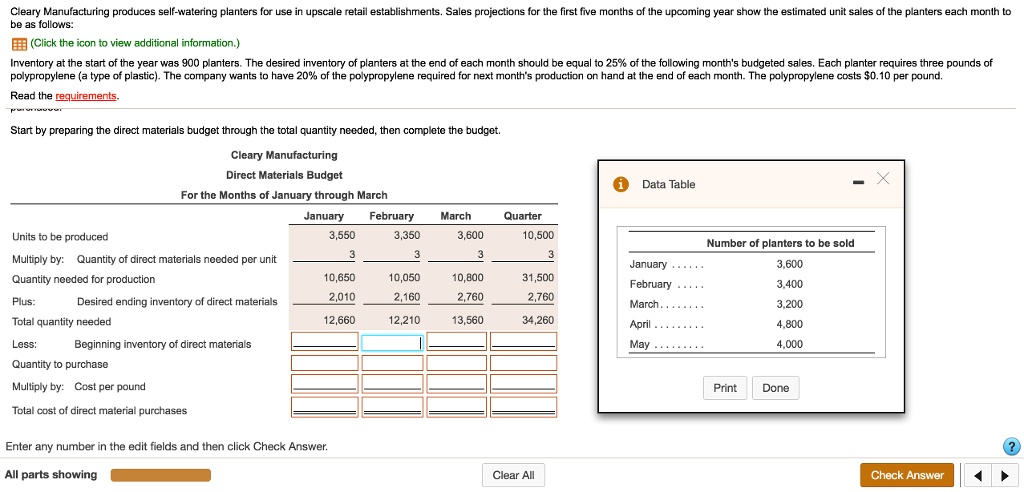Click the Print button
Viewport: 1024px width, 492px height.
[725, 388]
